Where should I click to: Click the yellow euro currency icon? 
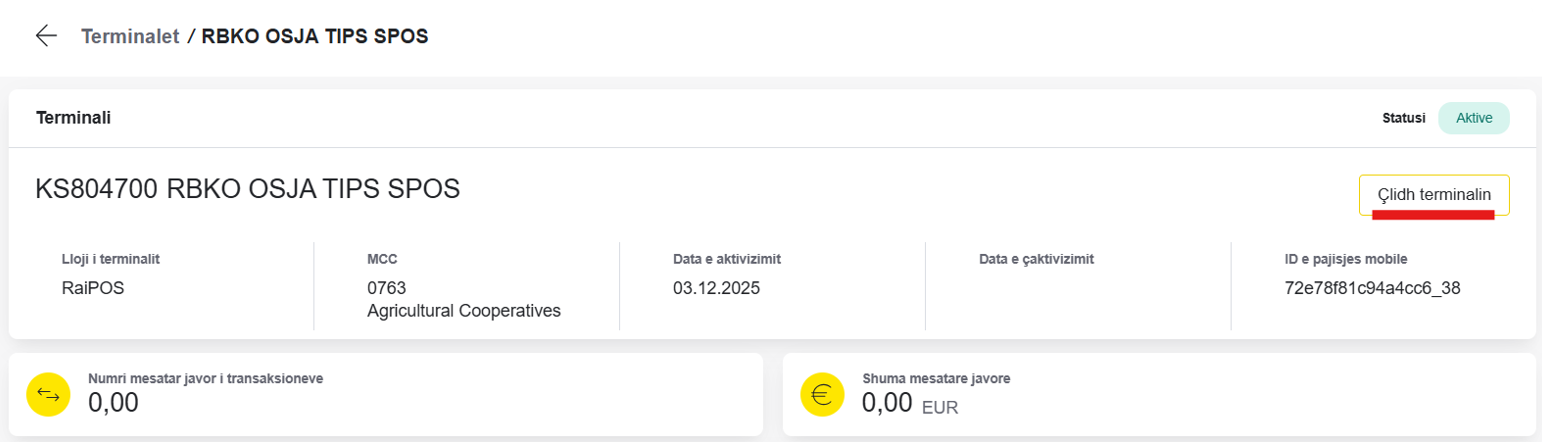pyautogui.click(x=823, y=395)
